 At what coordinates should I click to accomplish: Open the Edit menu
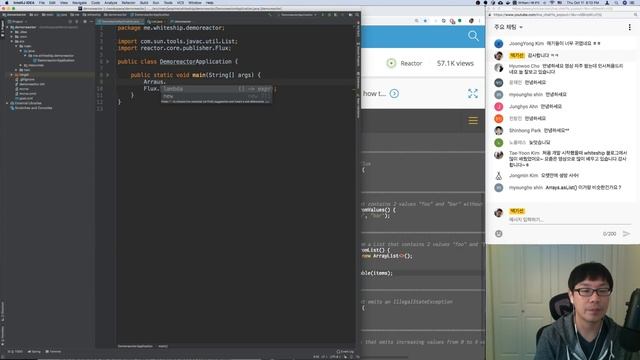click(x=52, y=3)
